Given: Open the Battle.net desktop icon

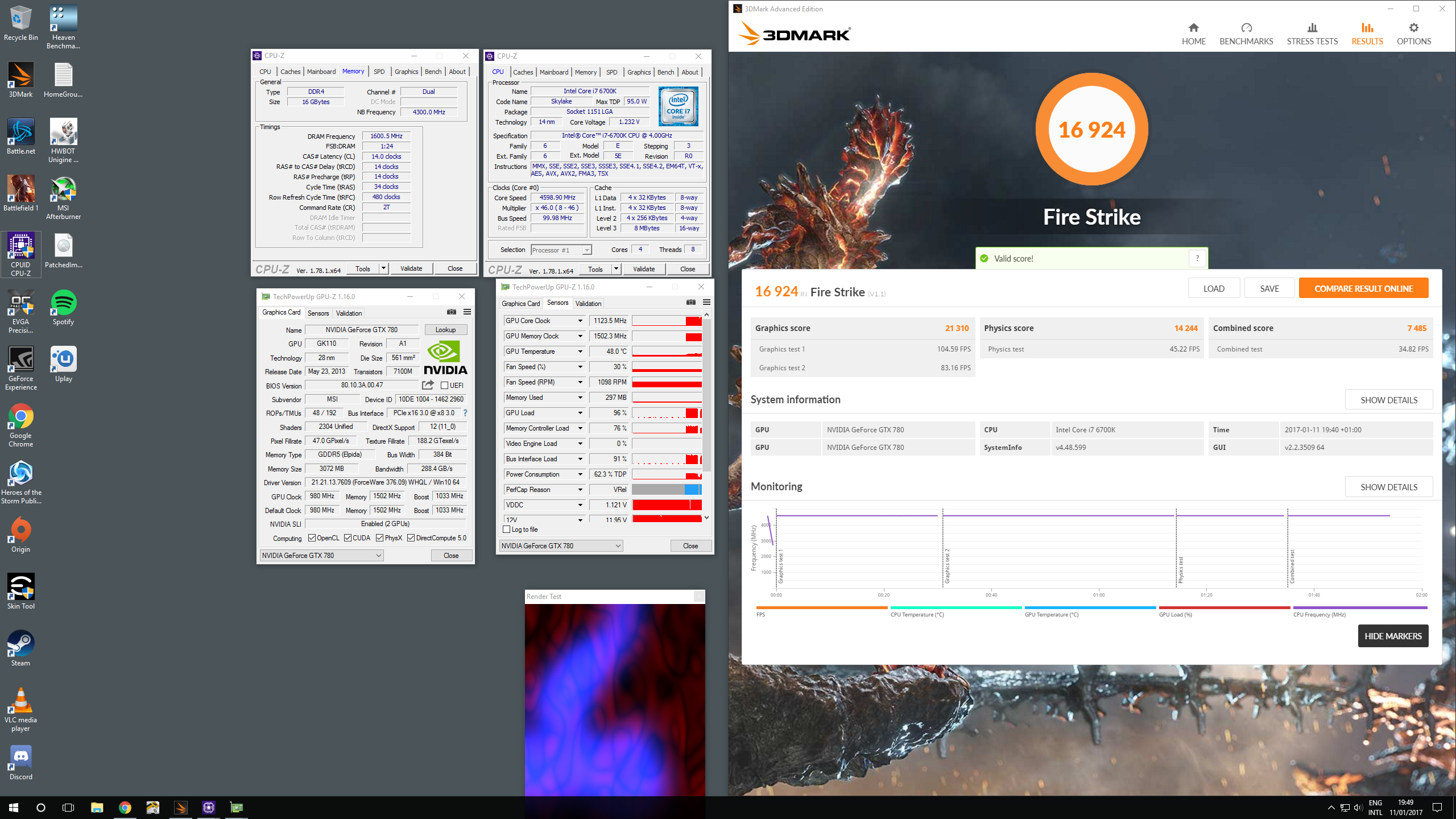Looking at the screenshot, I should pyautogui.click(x=21, y=137).
